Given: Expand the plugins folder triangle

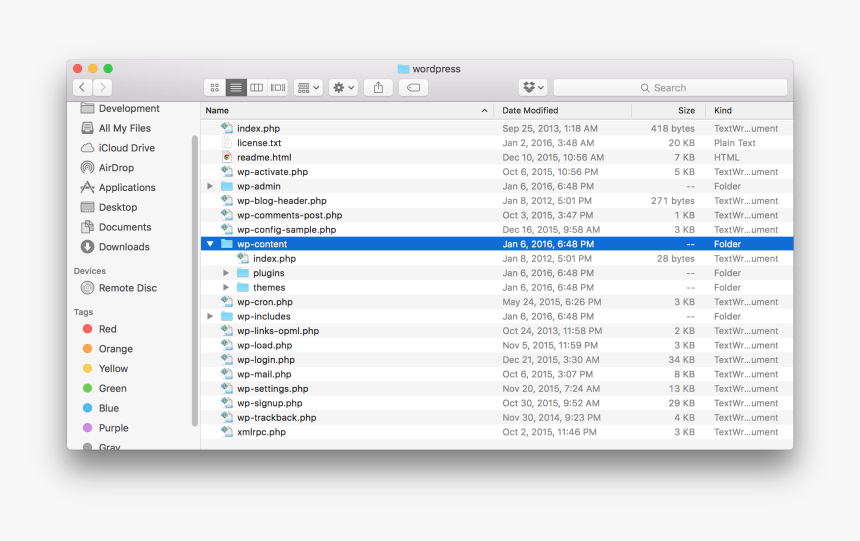Looking at the screenshot, I should point(226,273).
